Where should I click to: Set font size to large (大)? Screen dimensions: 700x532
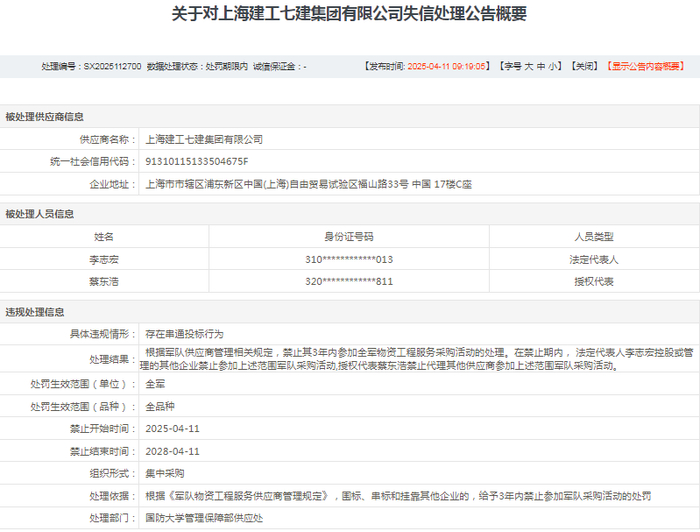click(x=529, y=66)
